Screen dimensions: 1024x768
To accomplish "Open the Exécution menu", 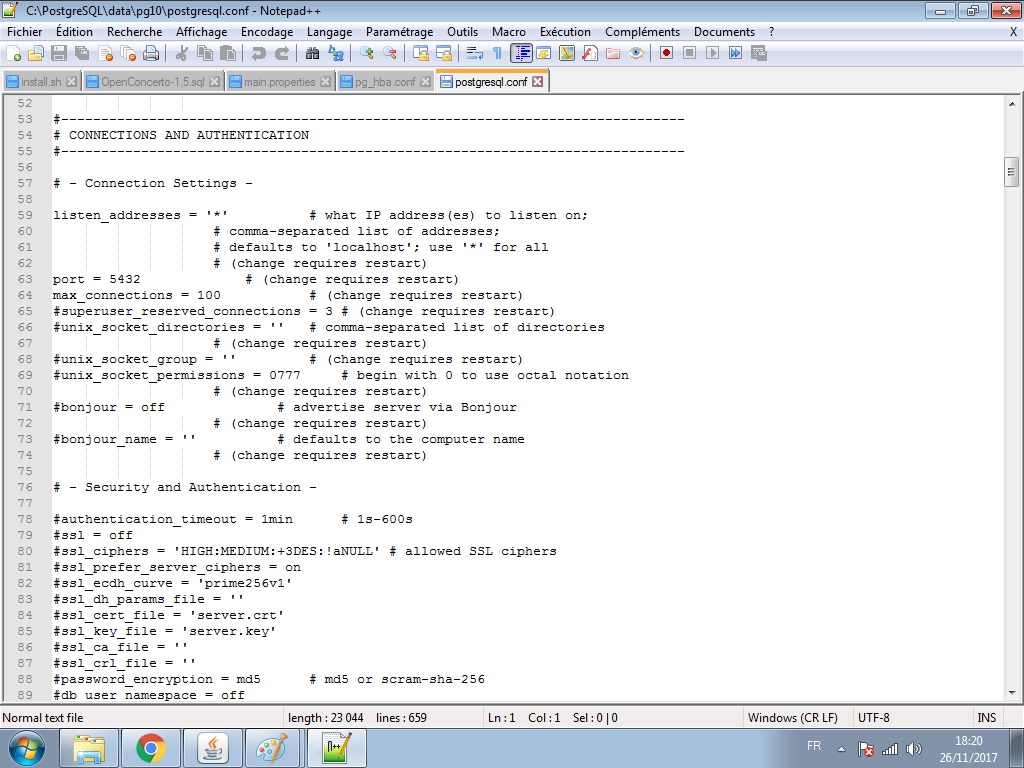I will click(565, 32).
